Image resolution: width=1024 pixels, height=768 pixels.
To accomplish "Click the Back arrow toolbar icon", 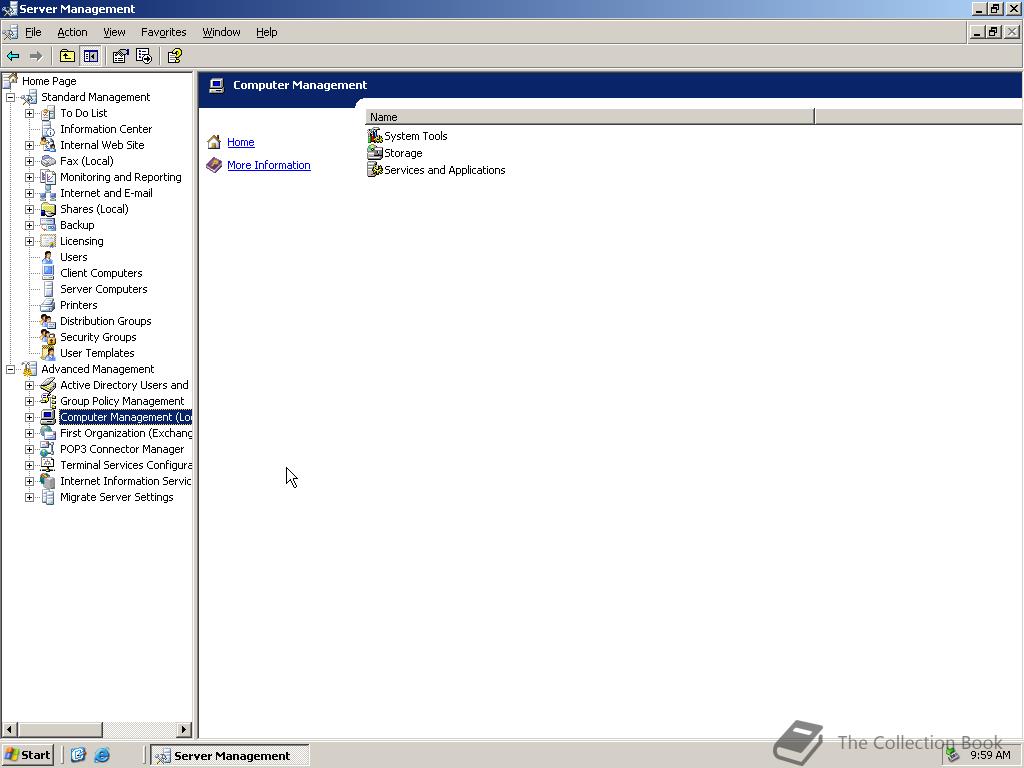I will click(13, 56).
